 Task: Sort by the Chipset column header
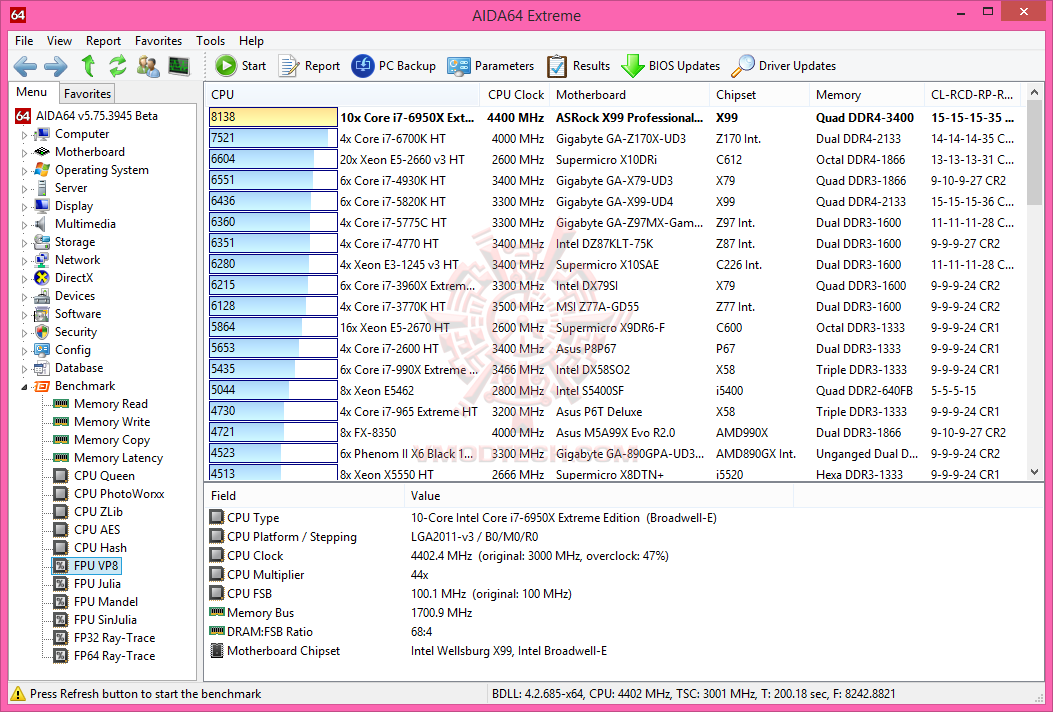coord(759,95)
